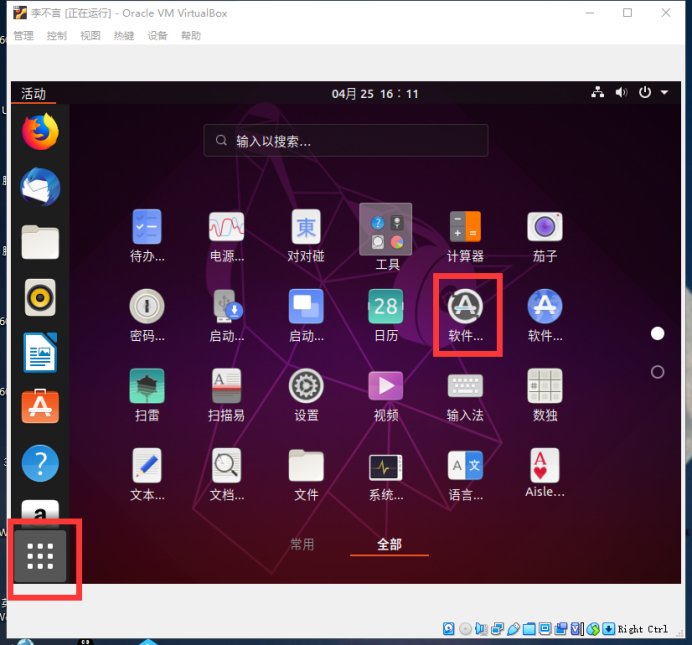This screenshot has height=645, width=692.
Task: Launch the 对对碰 Mahjongg game
Action: (306, 236)
